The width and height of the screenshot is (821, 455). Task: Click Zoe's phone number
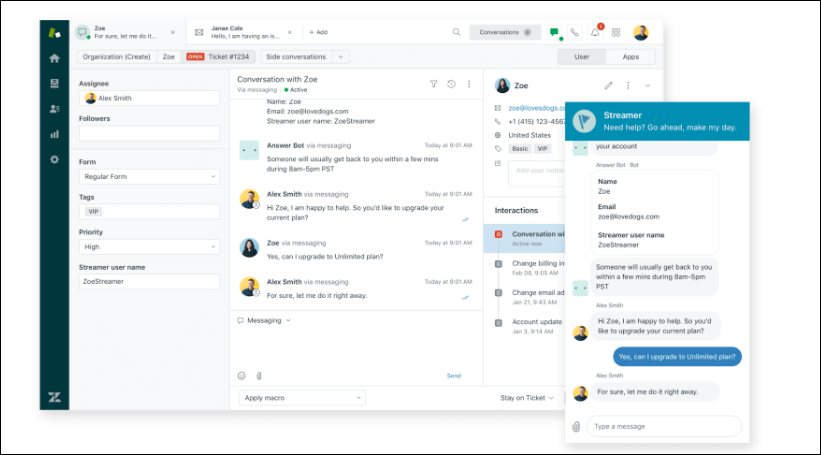click(x=536, y=121)
